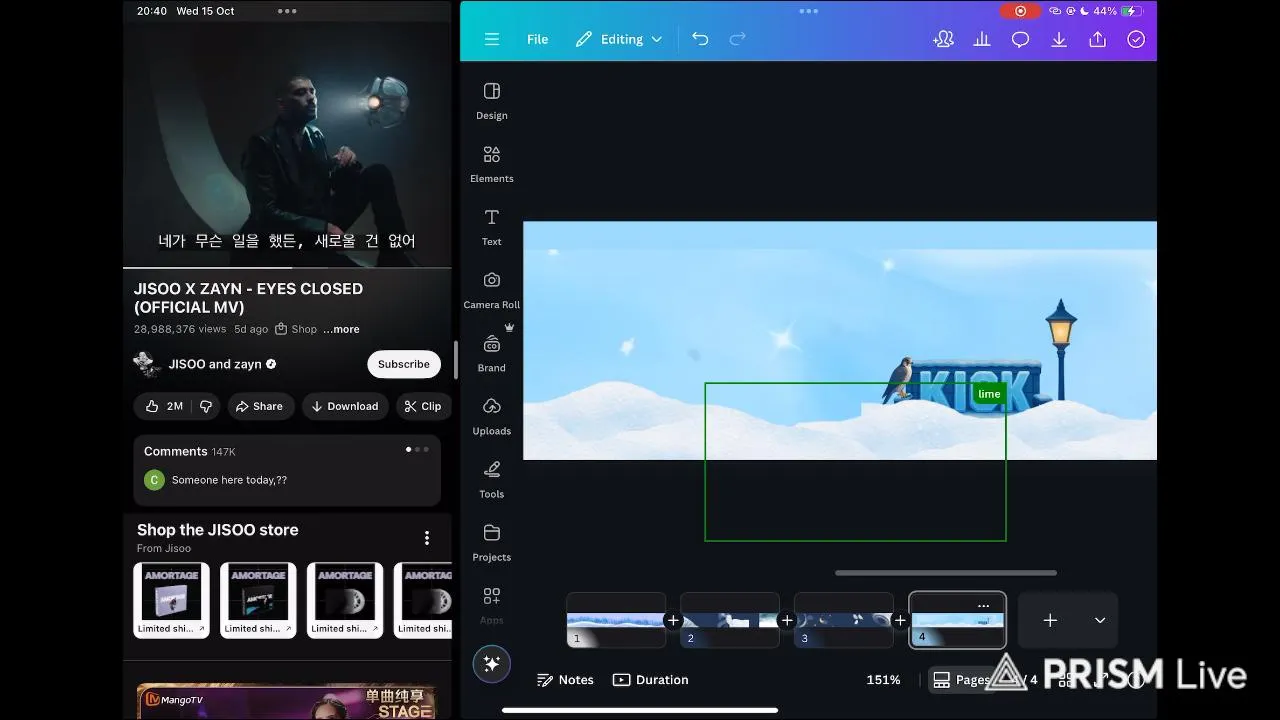Click the 151% zoom level

coord(883,680)
